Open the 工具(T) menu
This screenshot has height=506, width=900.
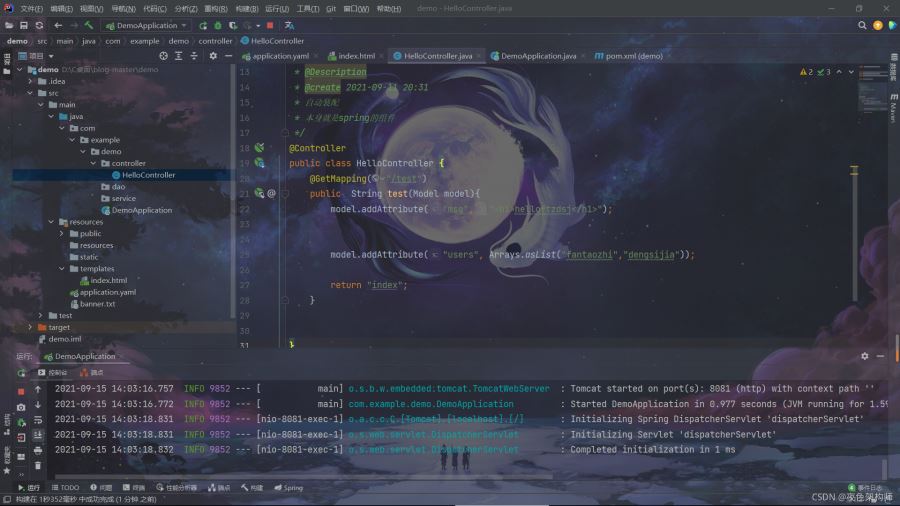click(308, 9)
